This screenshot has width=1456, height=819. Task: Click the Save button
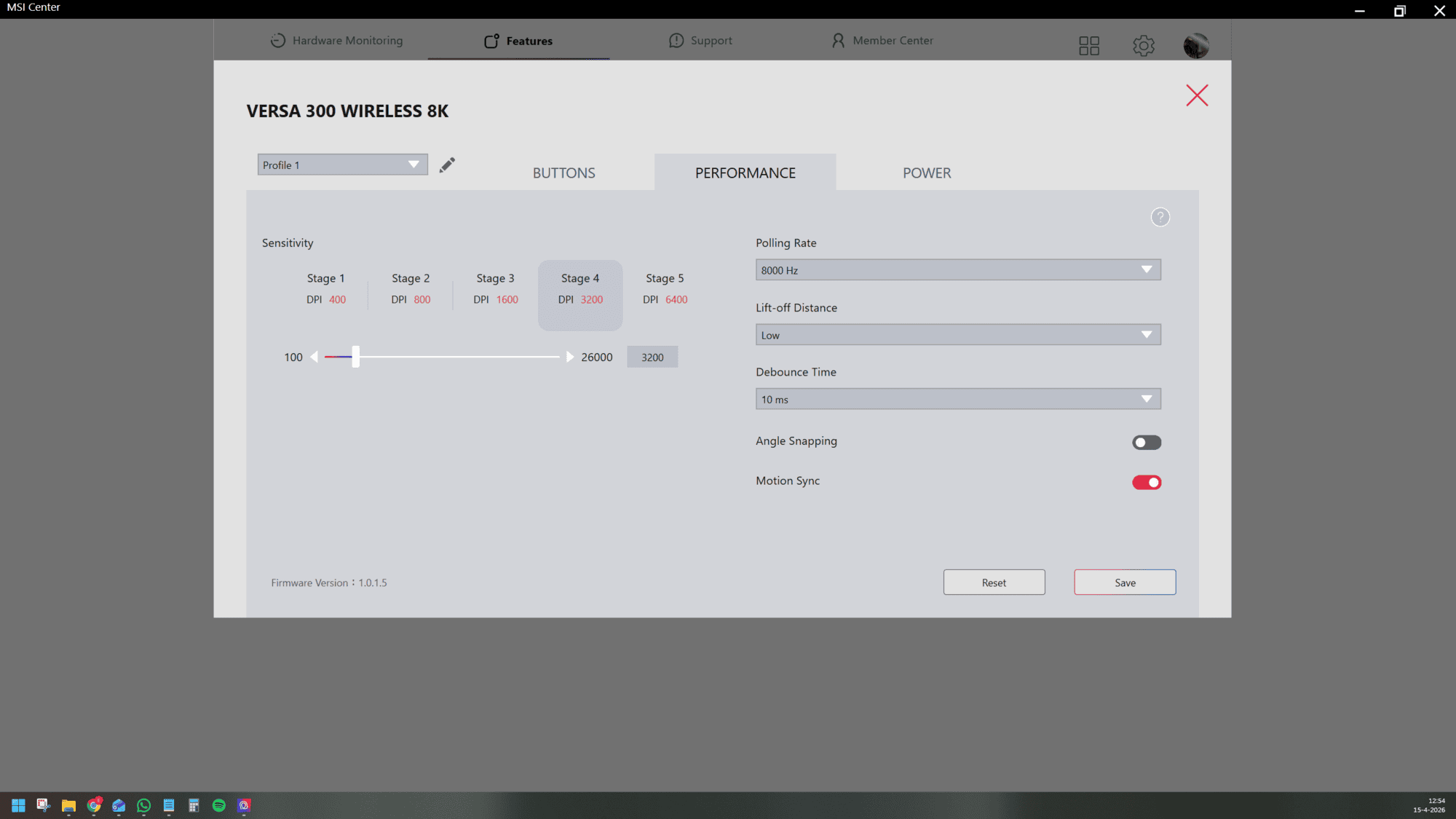click(1124, 582)
